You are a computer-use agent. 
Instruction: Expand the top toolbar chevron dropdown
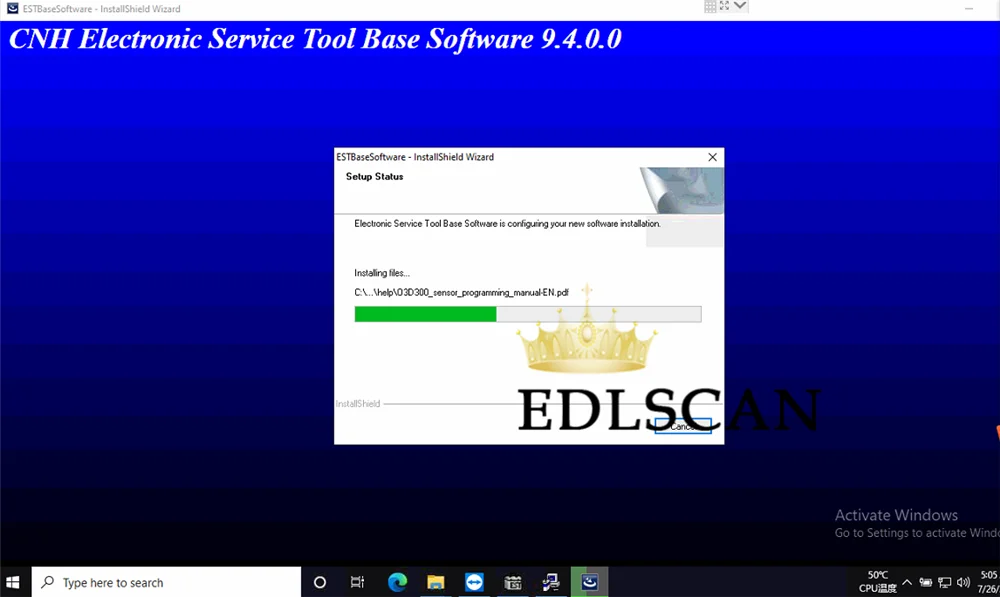coord(740,6)
